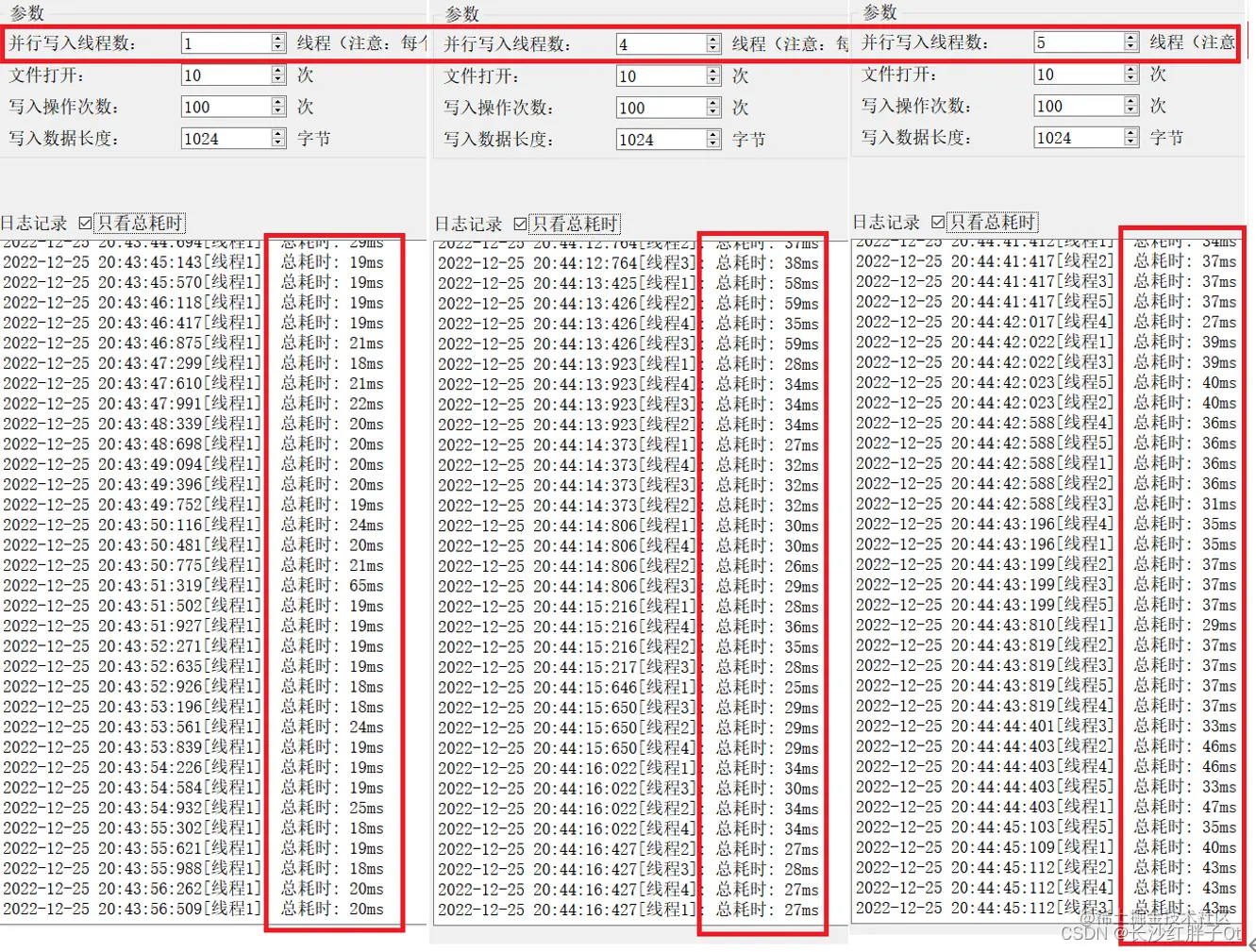Image resolution: width=1256 pixels, height=952 pixels.
Task: Decrease 并行写入线程数 showing value 1
Action: click(x=277, y=47)
